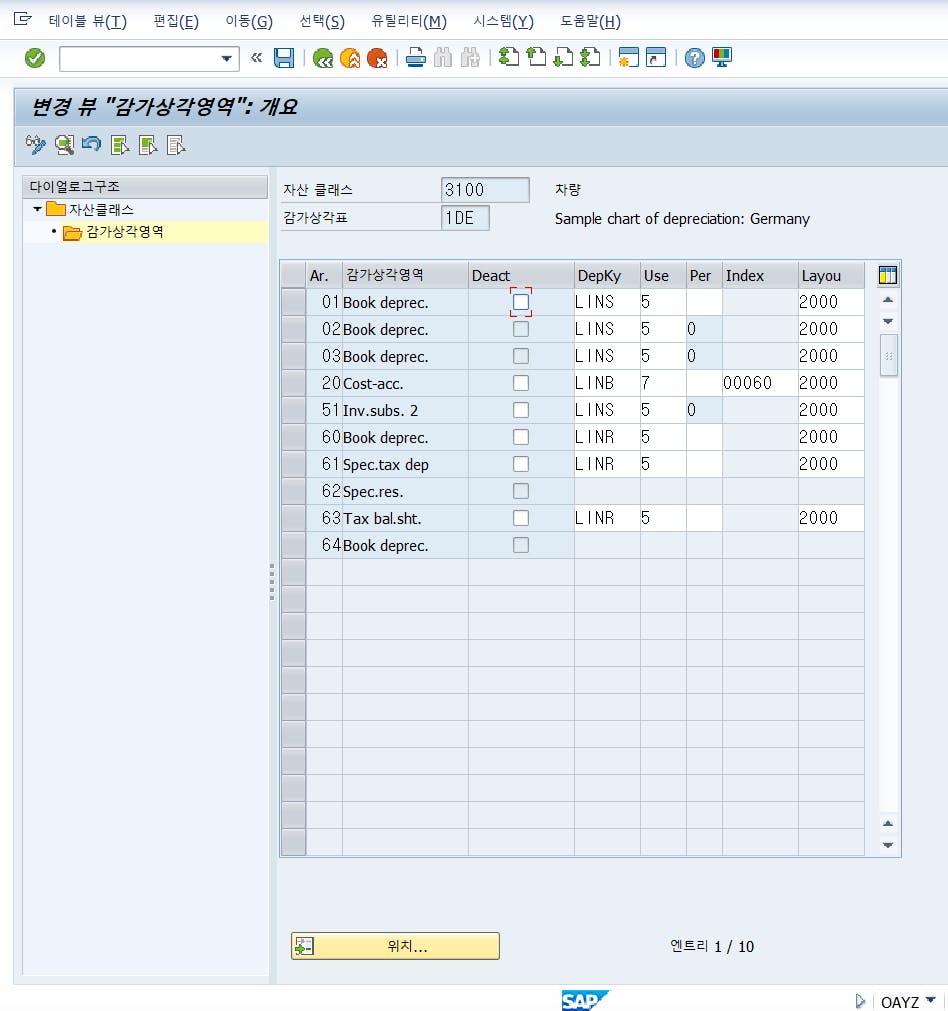
Task: Click the Deact column header
Action: pyautogui.click(x=521, y=275)
